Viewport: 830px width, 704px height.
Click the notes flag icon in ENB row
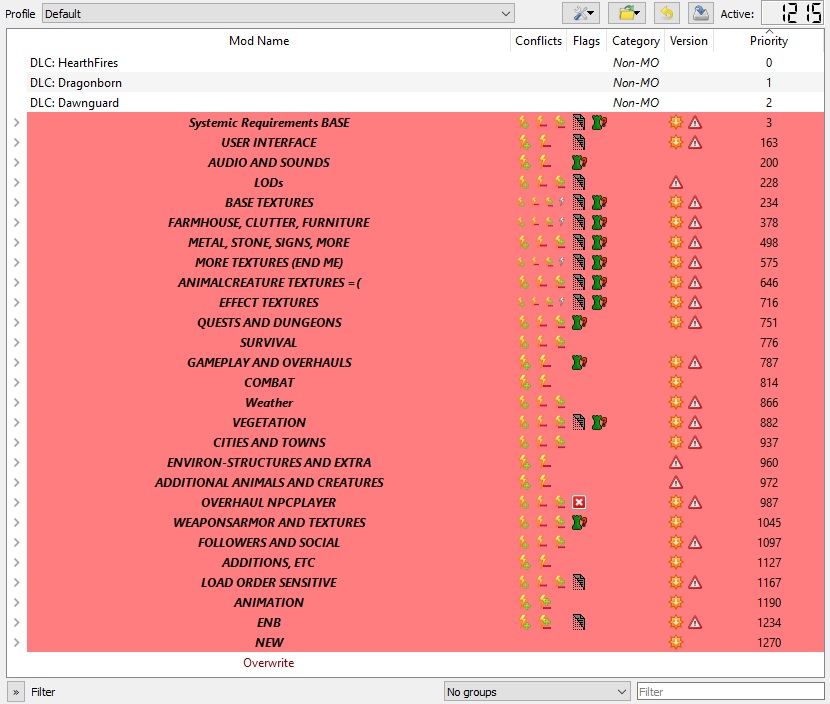(579, 622)
